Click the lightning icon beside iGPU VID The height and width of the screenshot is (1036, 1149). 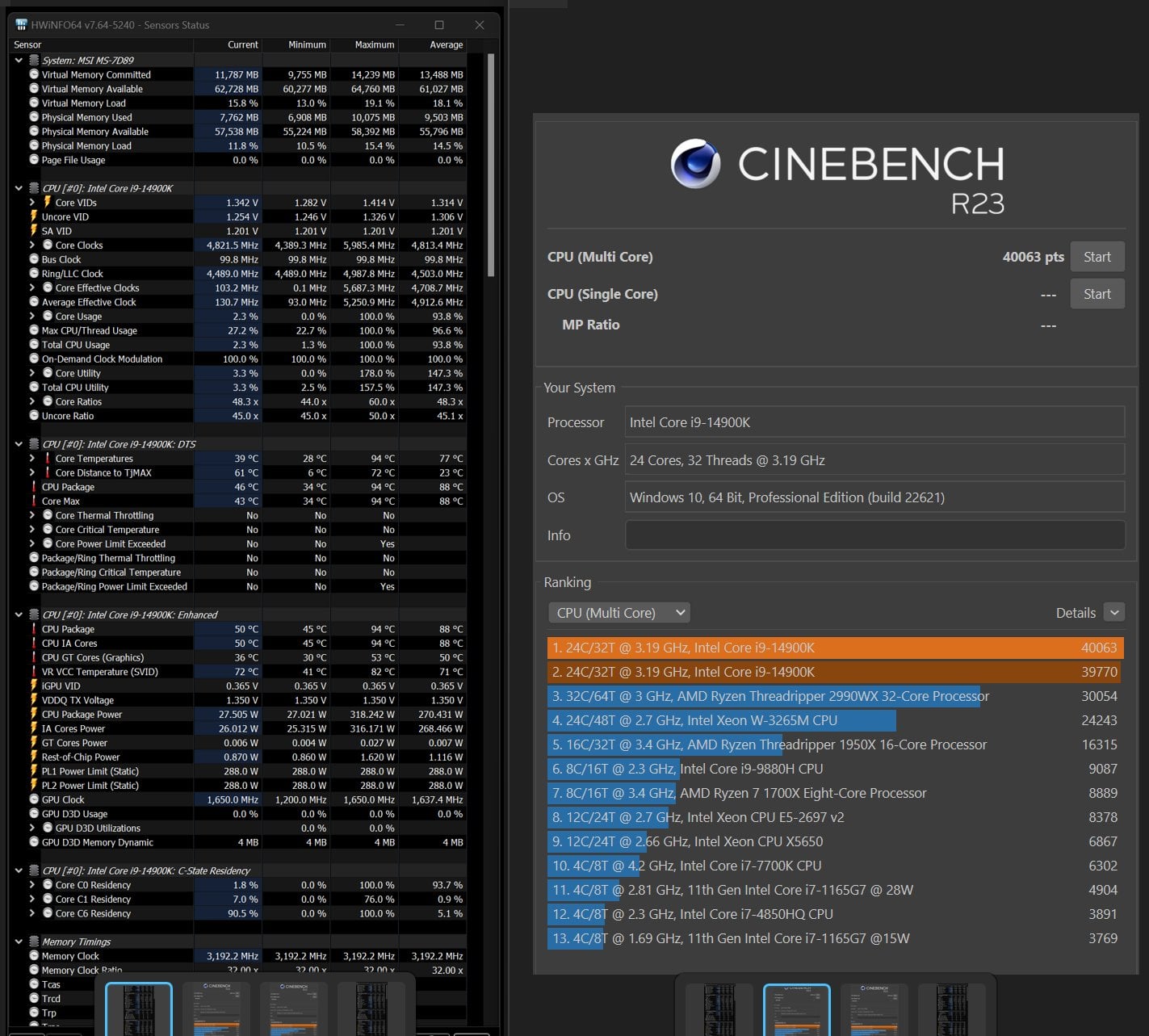(x=34, y=686)
